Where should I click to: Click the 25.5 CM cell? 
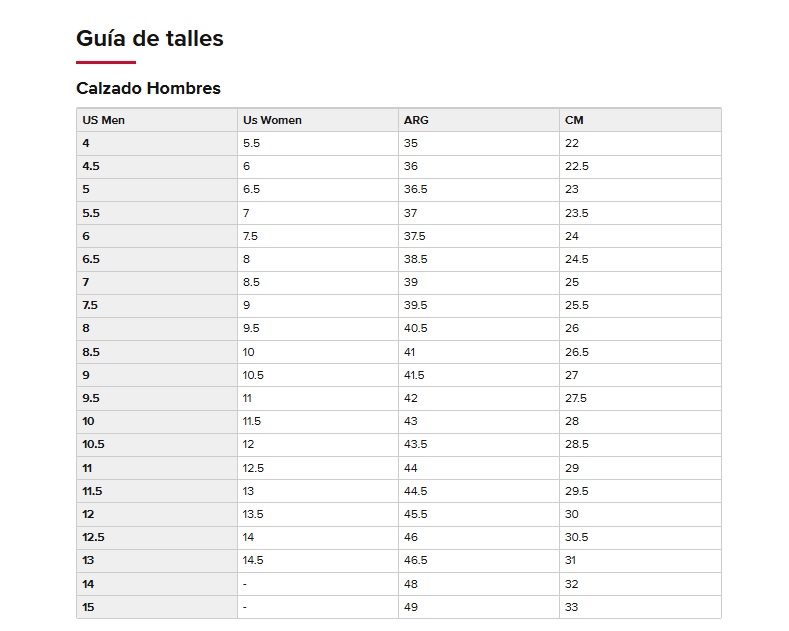577,305
